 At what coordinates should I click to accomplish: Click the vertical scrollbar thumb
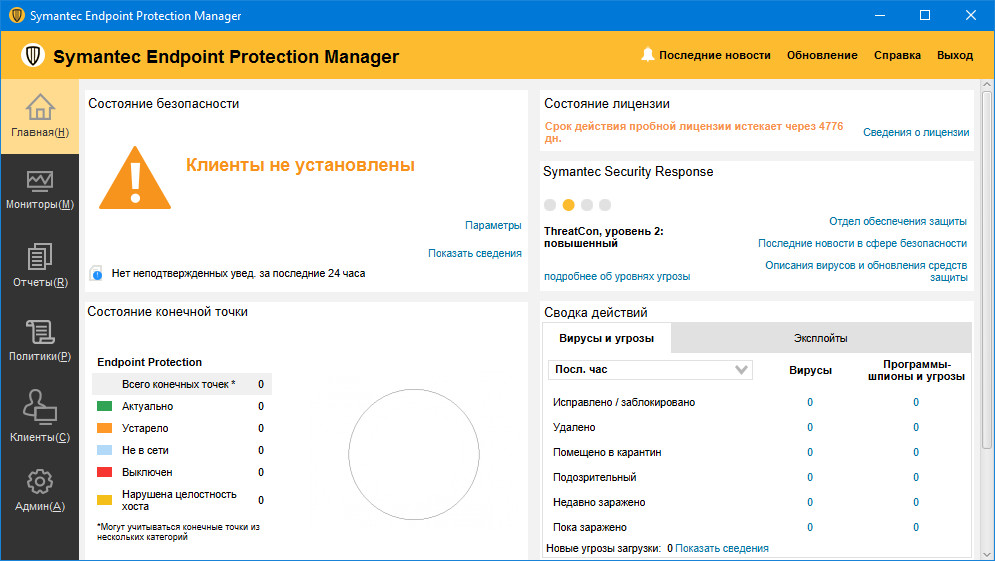[x=987, y=270]
